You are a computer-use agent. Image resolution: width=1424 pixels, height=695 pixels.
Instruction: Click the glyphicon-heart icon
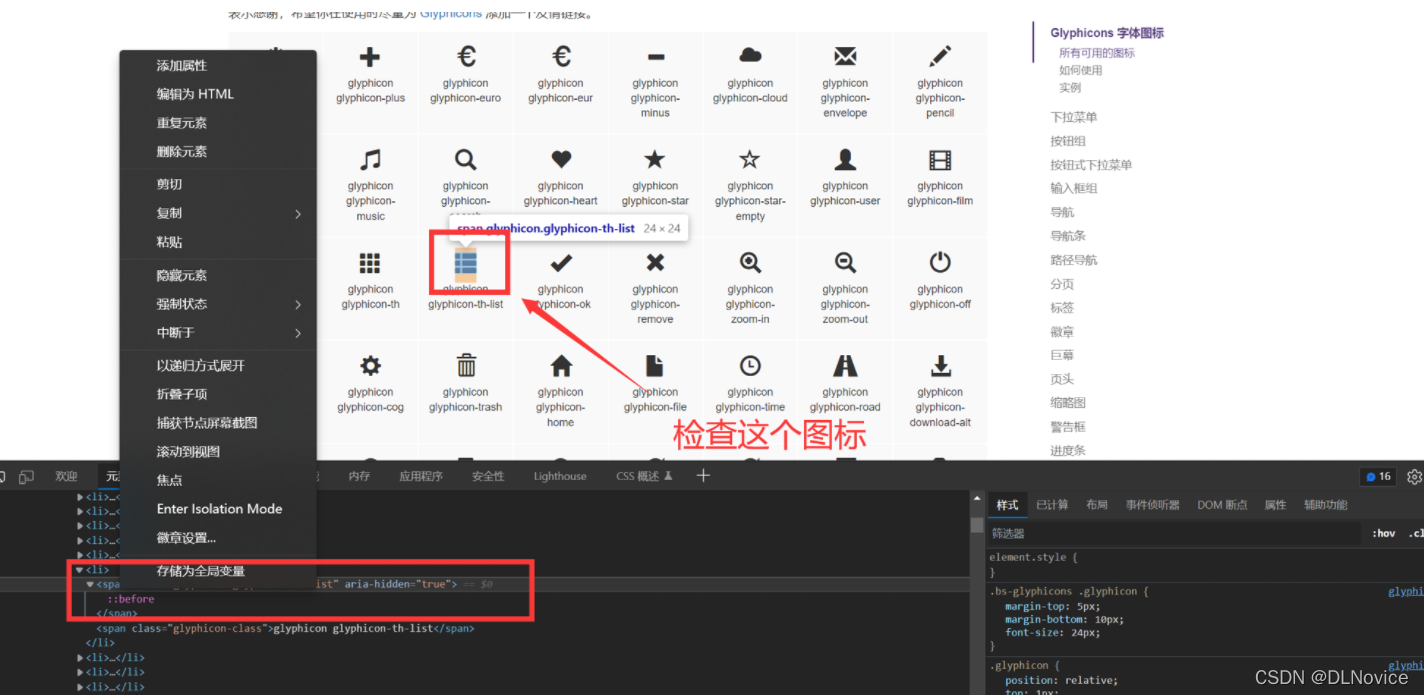point(561,159)
